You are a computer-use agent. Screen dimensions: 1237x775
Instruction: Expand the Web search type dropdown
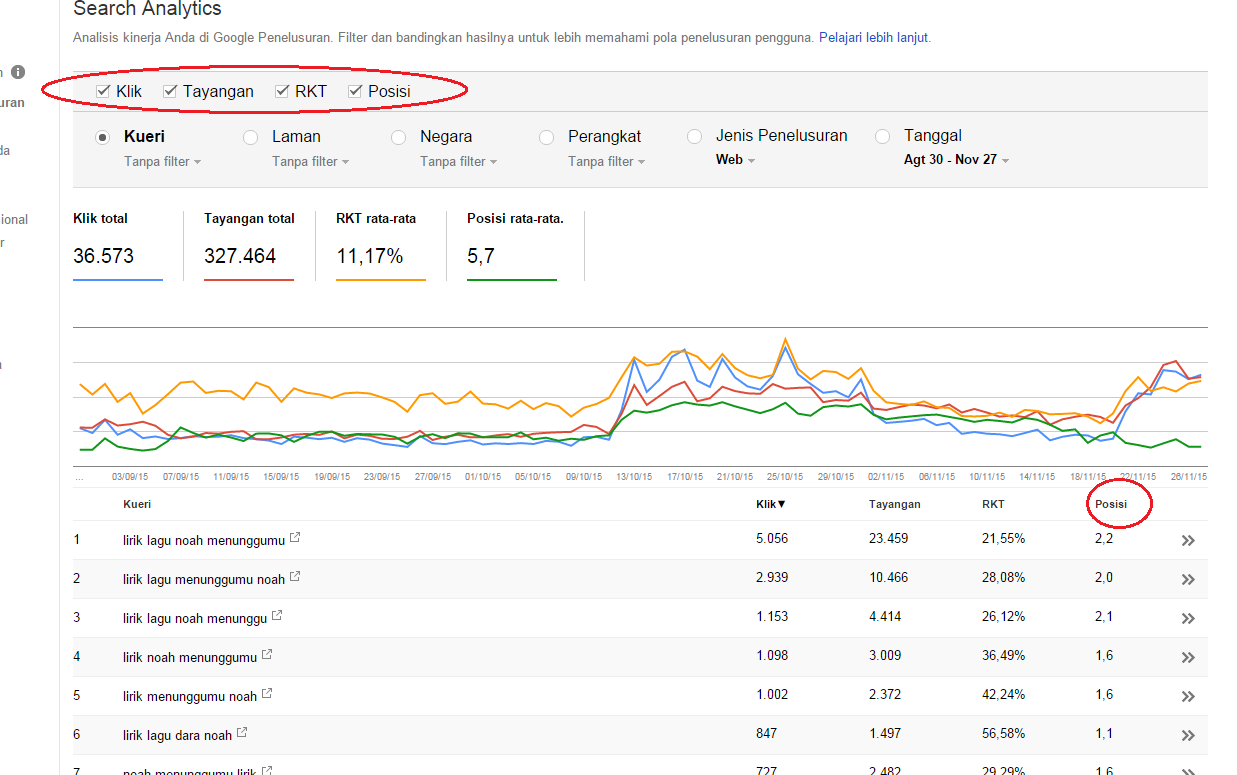(735, 160)
